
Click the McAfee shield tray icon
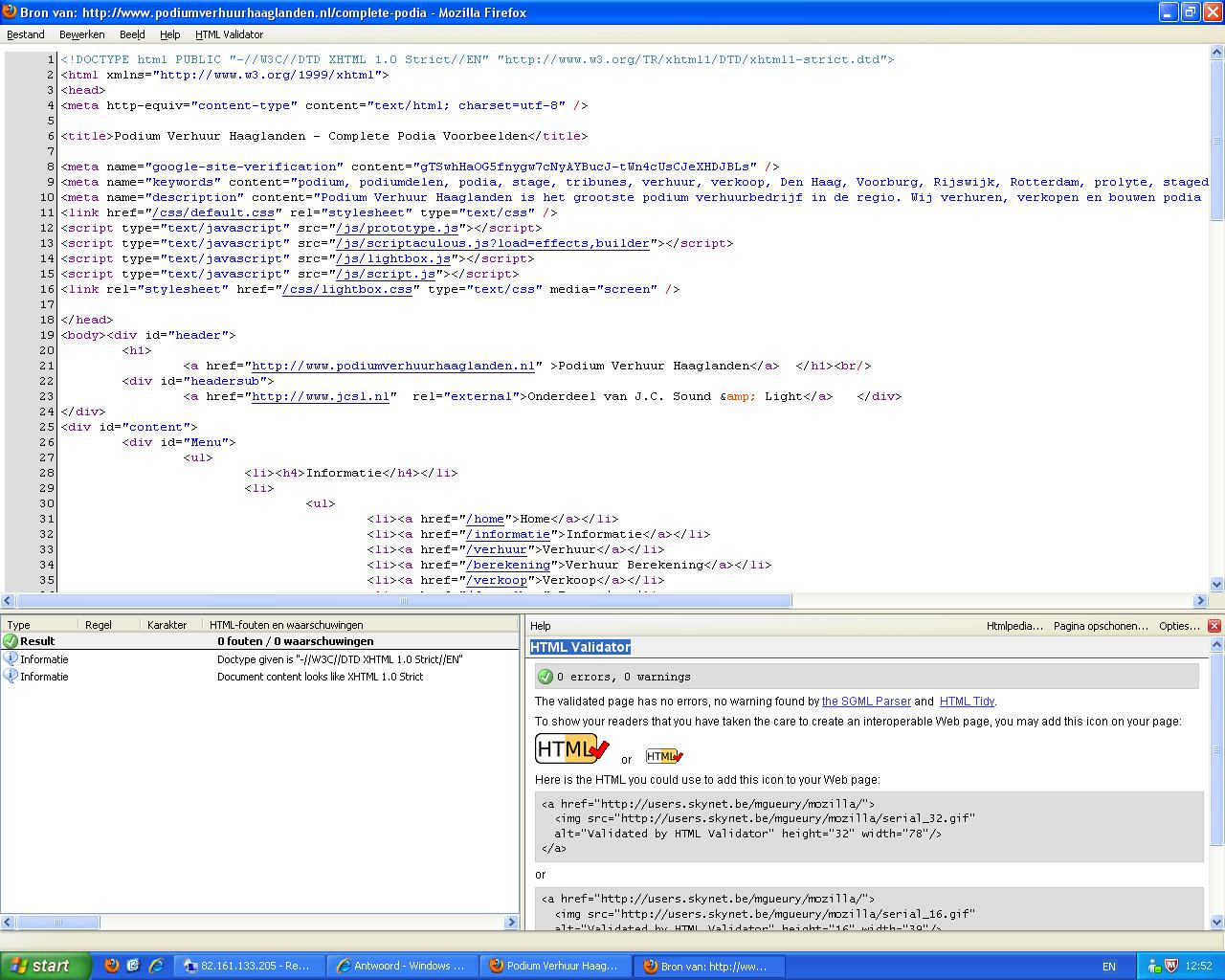tap(1173, 967)
